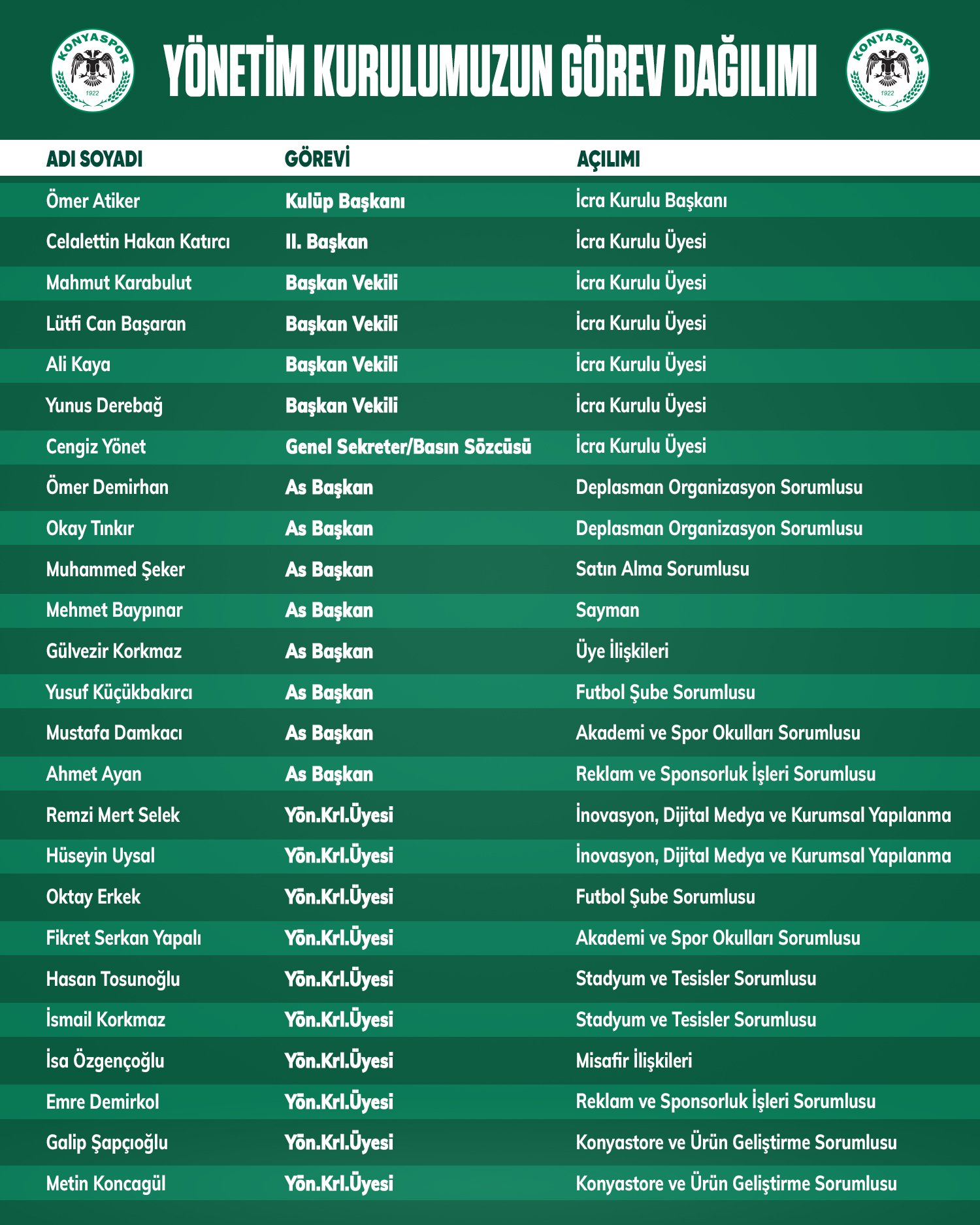Screen dimensions: 980x1225
Task: Select the Üye İlişkileri entry
Action: 622,651
